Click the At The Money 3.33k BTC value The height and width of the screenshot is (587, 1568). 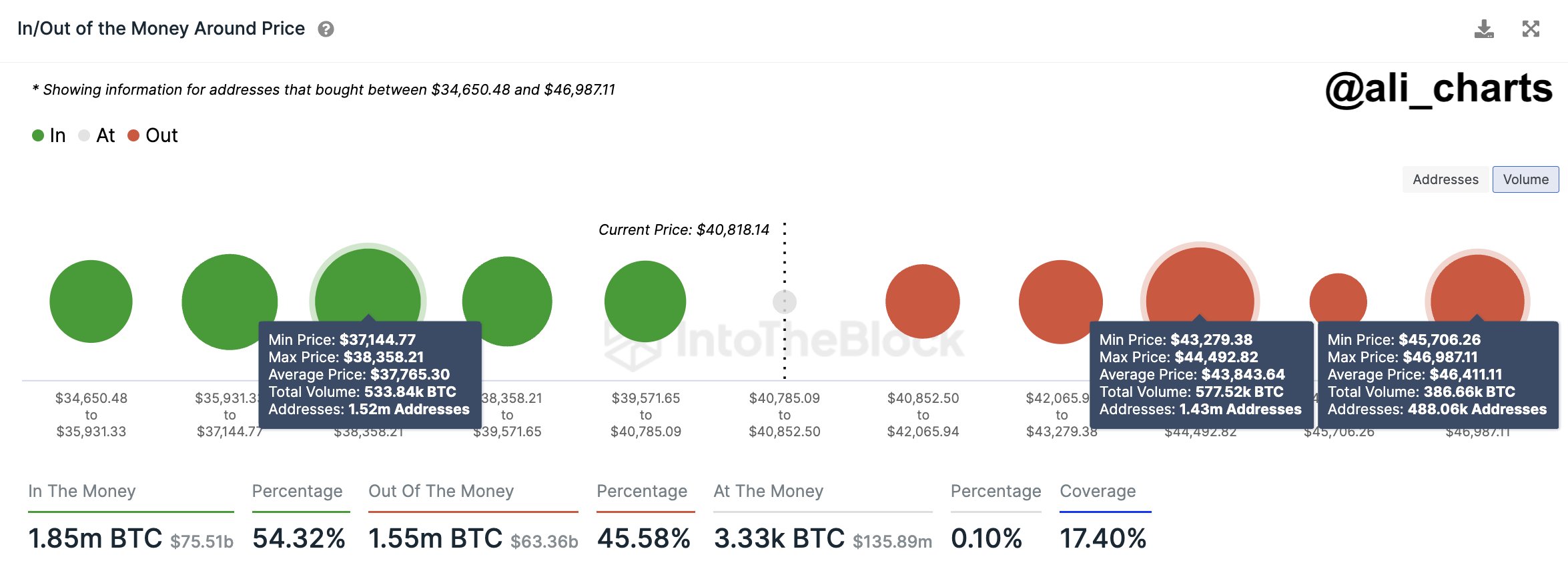click(779, 538)
